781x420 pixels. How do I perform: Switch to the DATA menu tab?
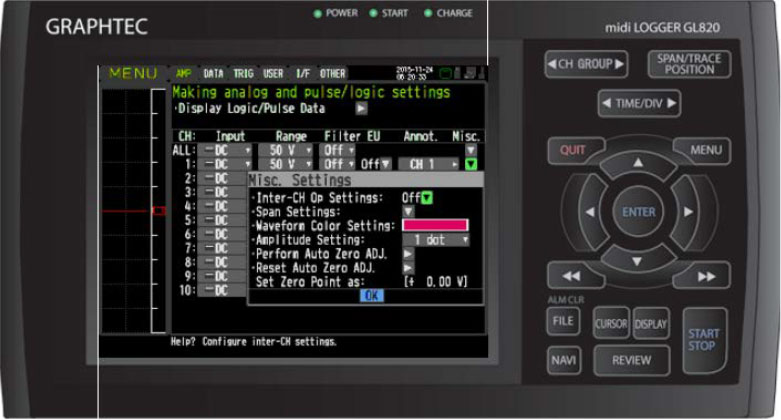click(x=213, y=74)
